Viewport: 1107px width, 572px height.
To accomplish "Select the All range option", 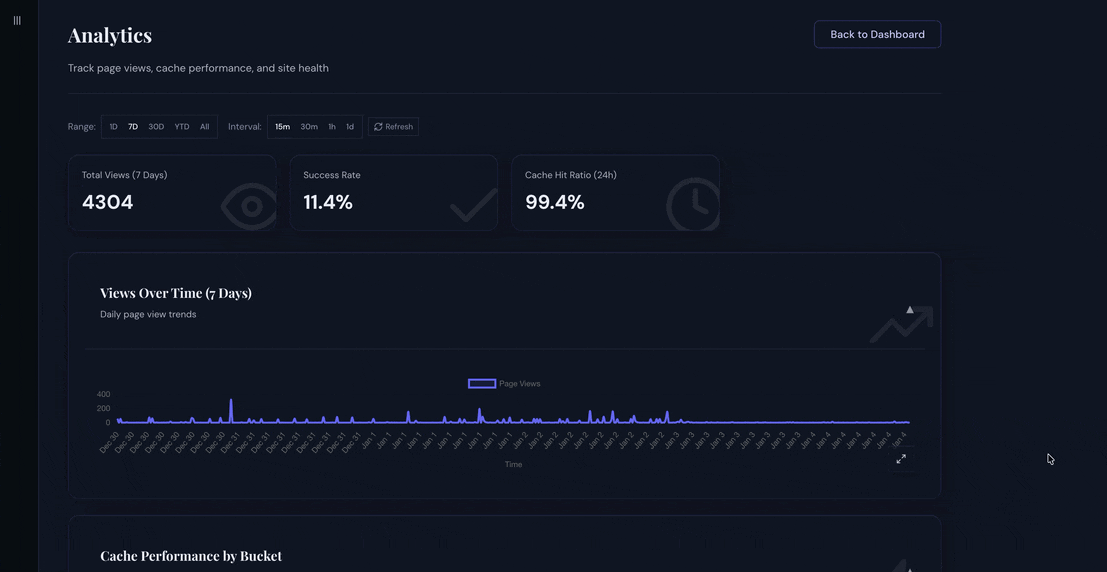I will [205, 127].
